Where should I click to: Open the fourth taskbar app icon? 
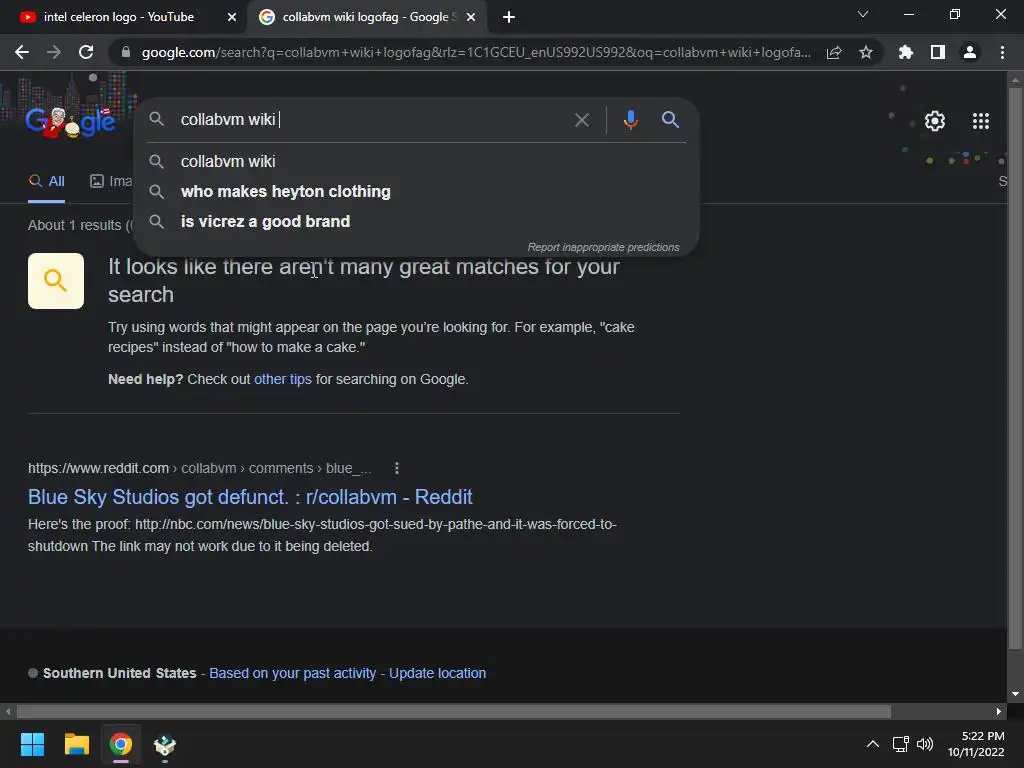165,744
